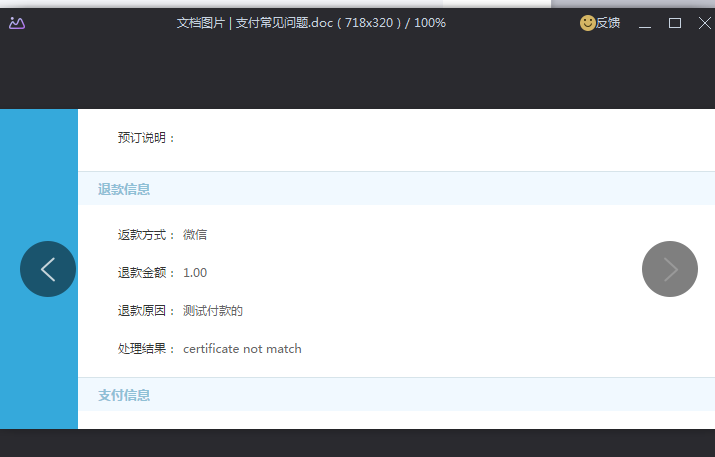Maximize the image viewer window

[675, 23]
